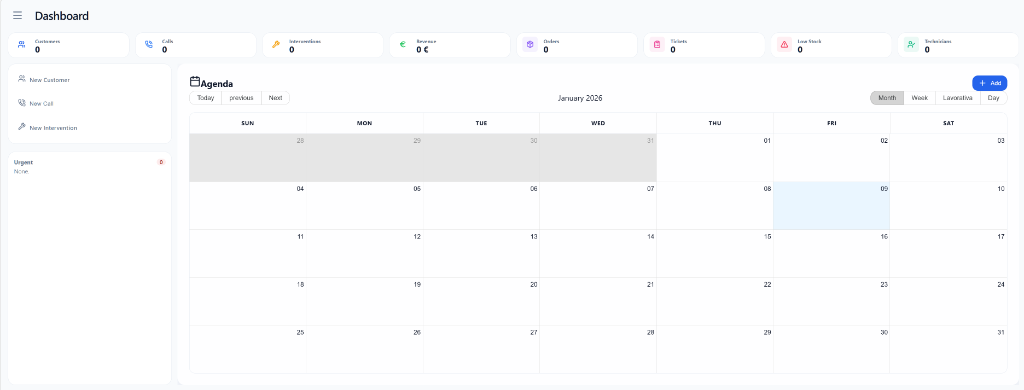Click the January 2026 title
The height and width of the screenshot is (390, 1024).
[x=580, y=98]
